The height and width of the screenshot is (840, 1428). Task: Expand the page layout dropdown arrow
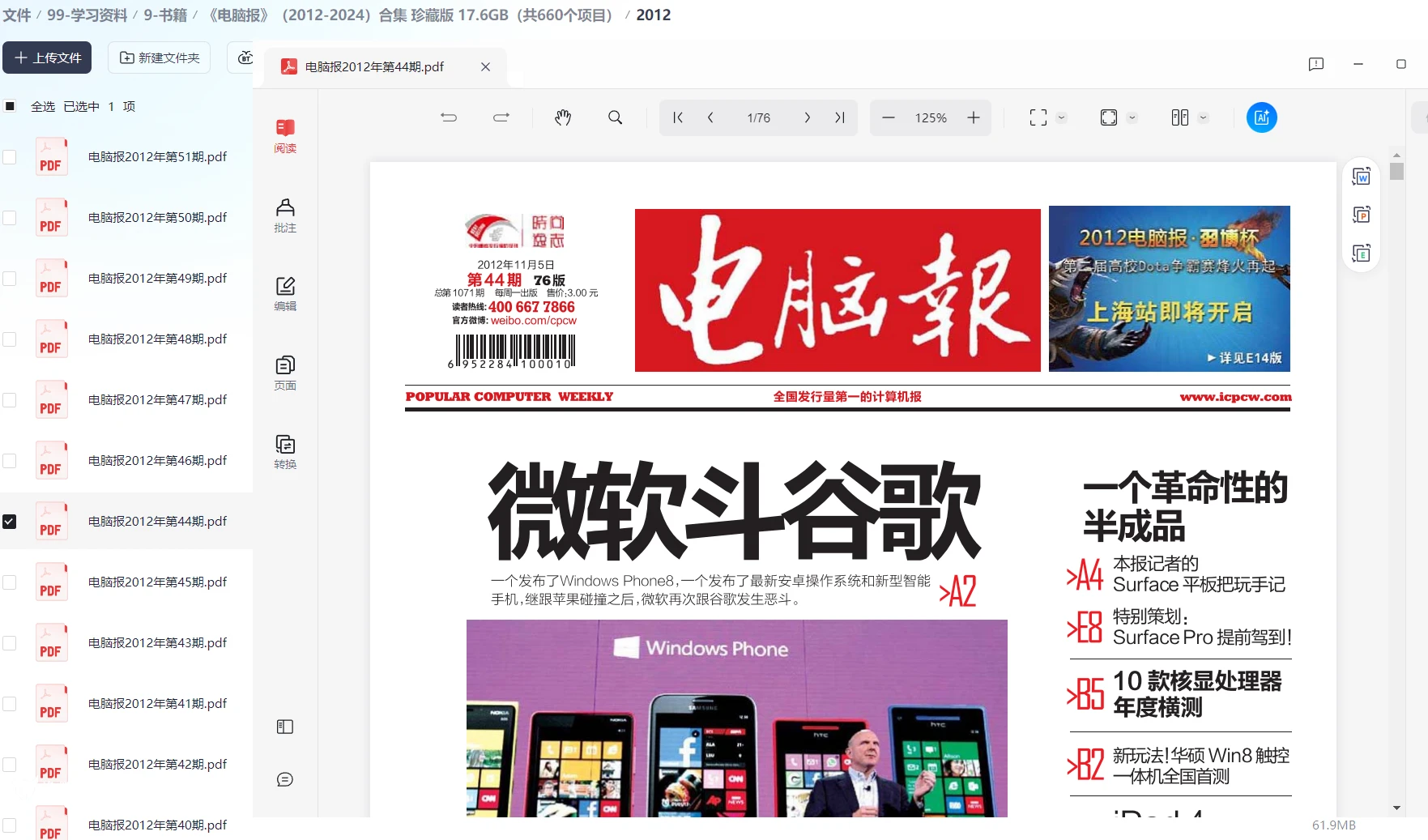tap(1204, 117)
